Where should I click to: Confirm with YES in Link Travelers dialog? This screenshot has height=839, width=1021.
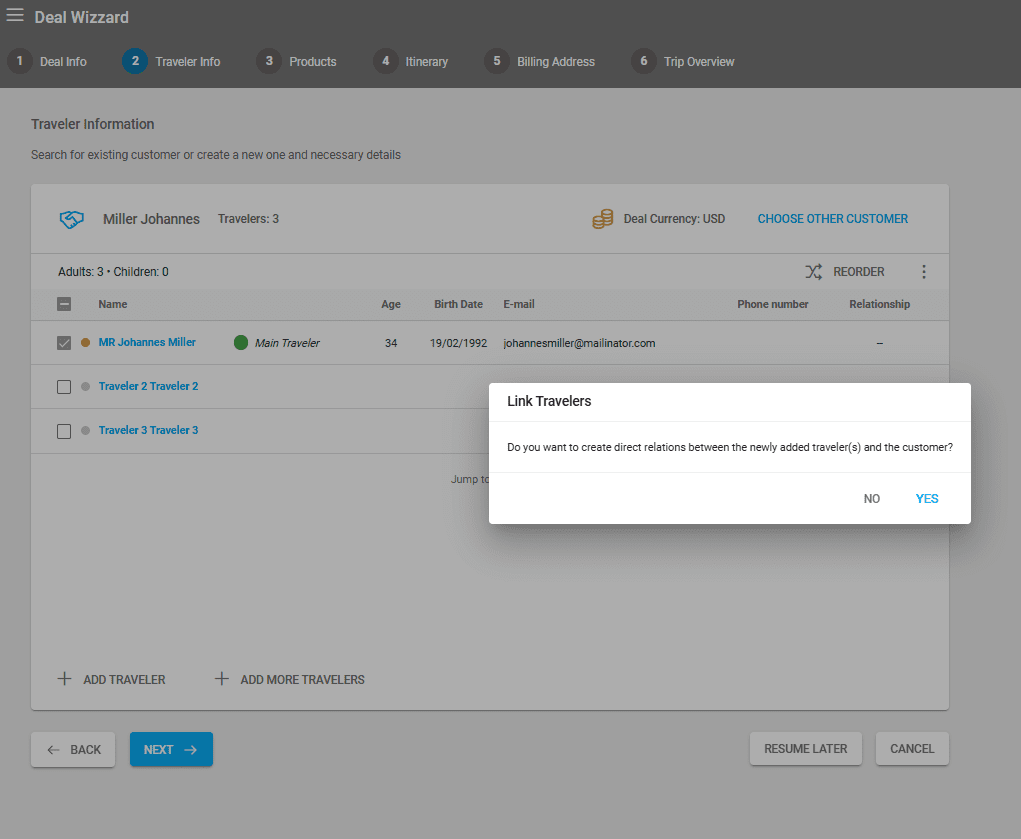927,499
